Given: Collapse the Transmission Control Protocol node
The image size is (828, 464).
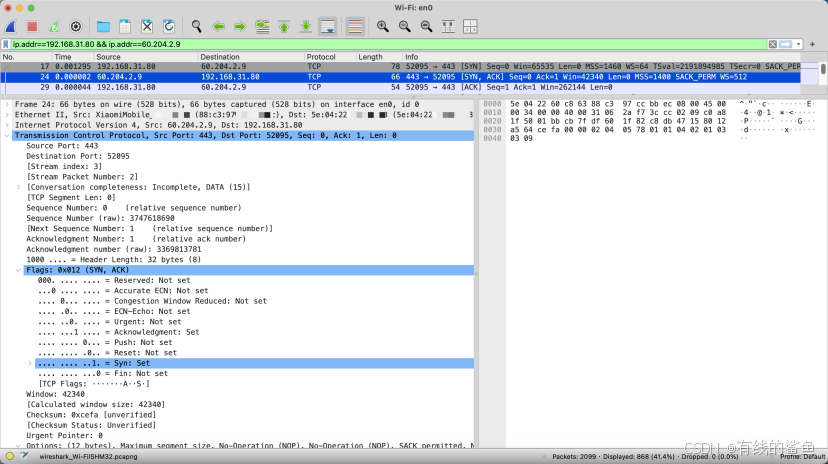Looking at the screenshot, I should point(7,136).
